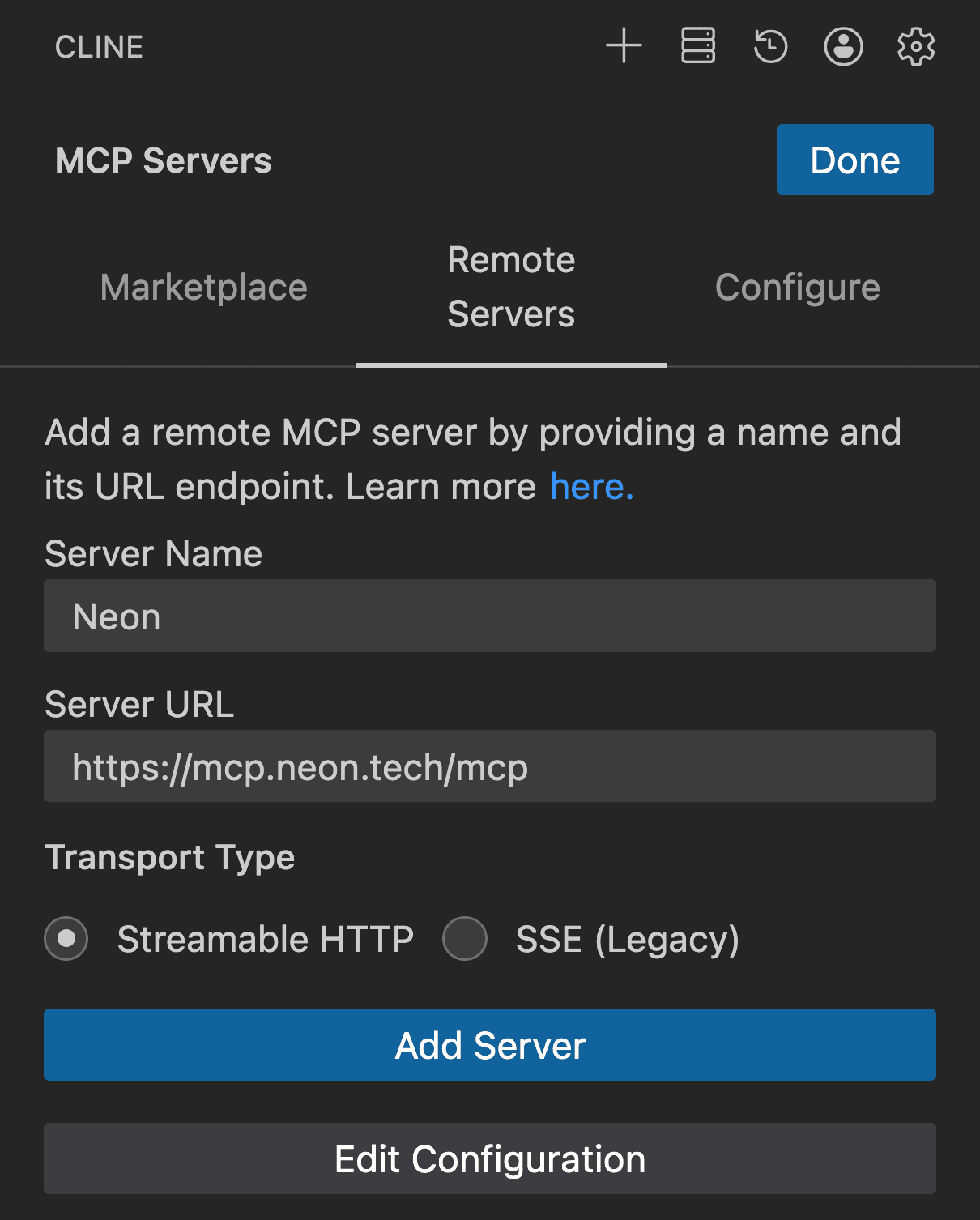Click the Server Name label above the field

coord(153,553)
